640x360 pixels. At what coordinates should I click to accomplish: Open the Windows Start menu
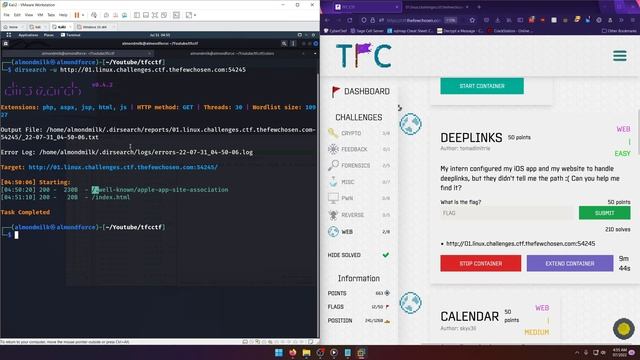(279, 353)
